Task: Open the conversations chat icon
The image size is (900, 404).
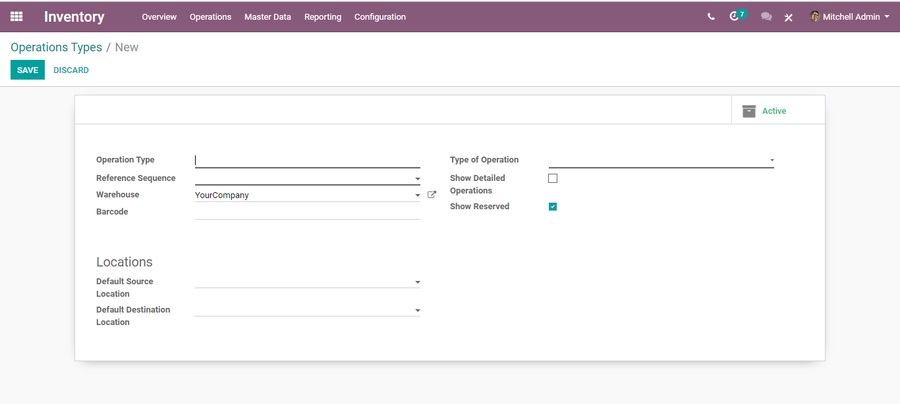Action: 766,17
